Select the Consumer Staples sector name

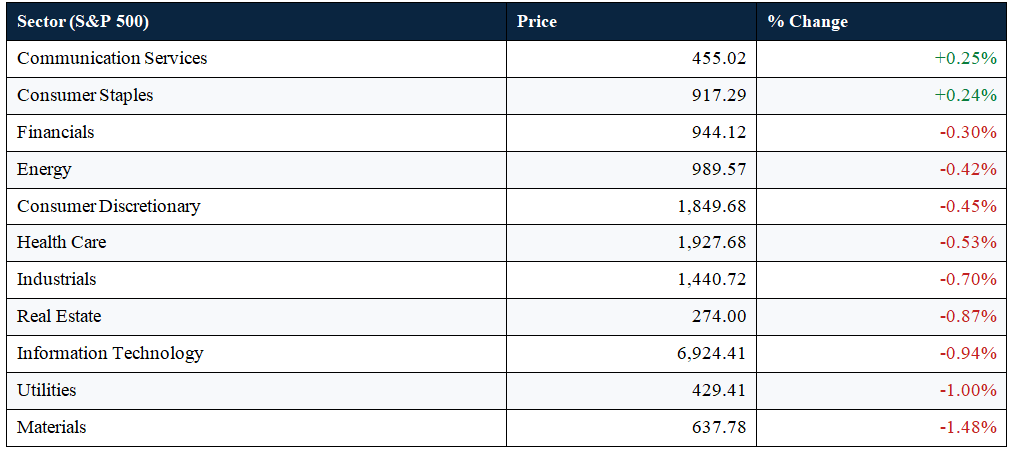(x=85, y=96)
